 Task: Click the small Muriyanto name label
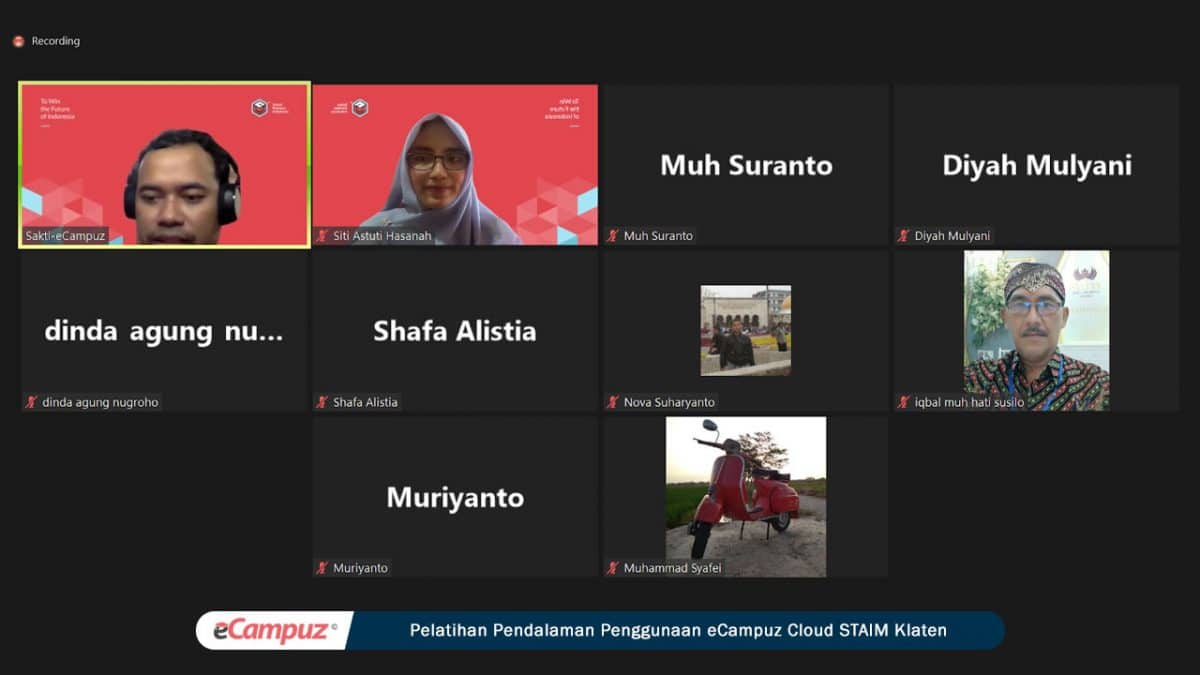pyautogui.click(x=360, y=568)
